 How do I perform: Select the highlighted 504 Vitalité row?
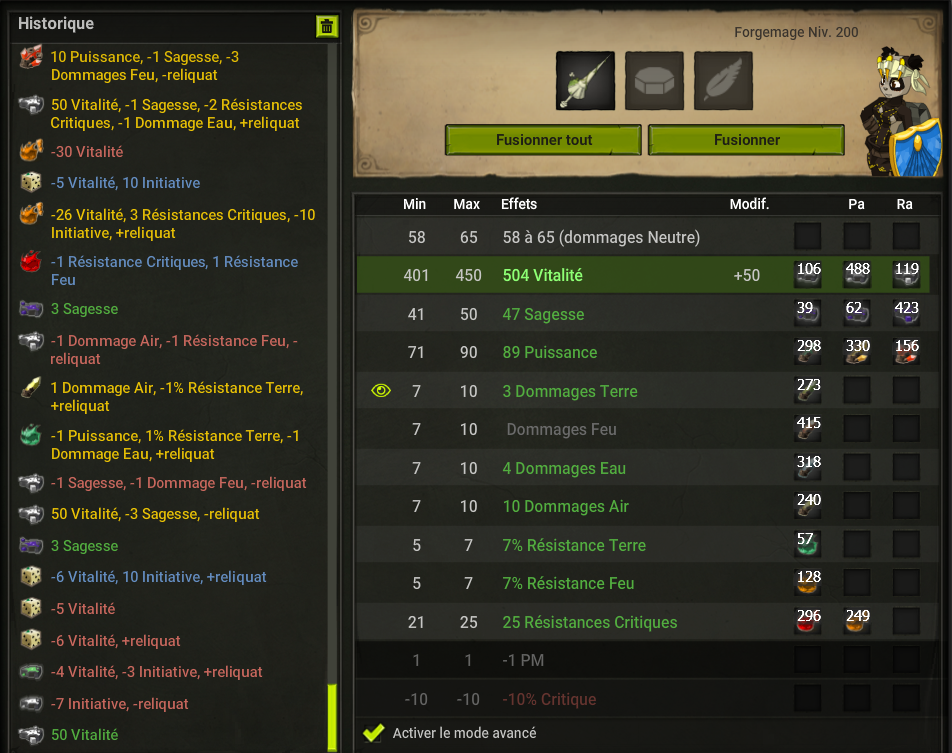point(643,275)
